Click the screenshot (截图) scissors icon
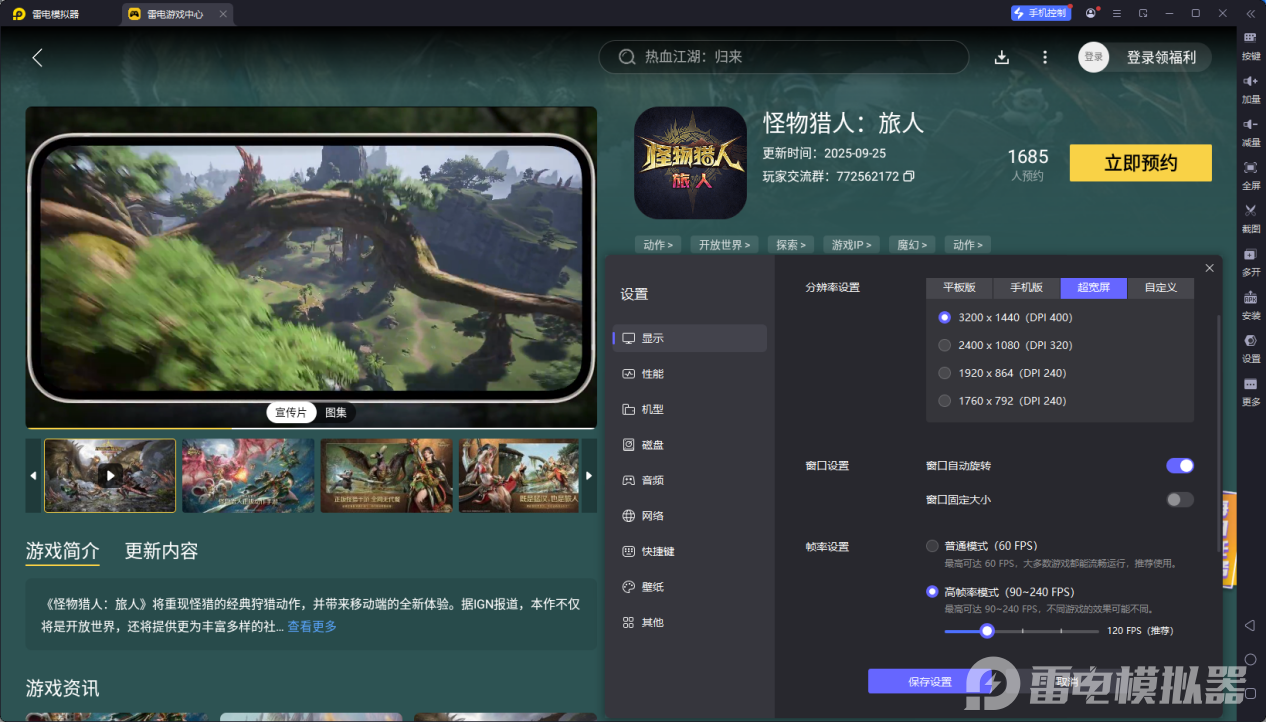The image size is (1266, 722). (x=1250, y=211)
